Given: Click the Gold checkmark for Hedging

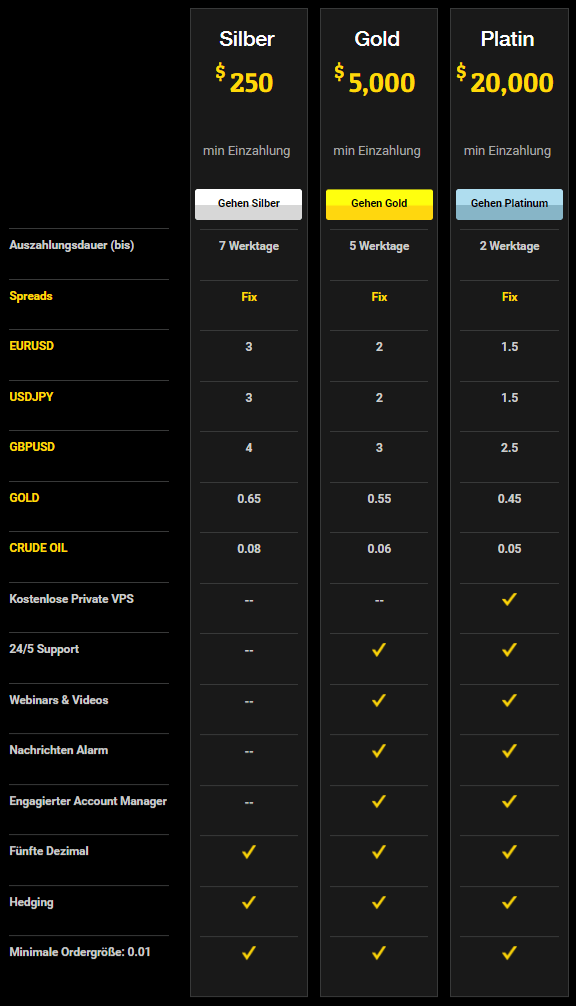Looking at the screenshot, I should click(379, 901).
